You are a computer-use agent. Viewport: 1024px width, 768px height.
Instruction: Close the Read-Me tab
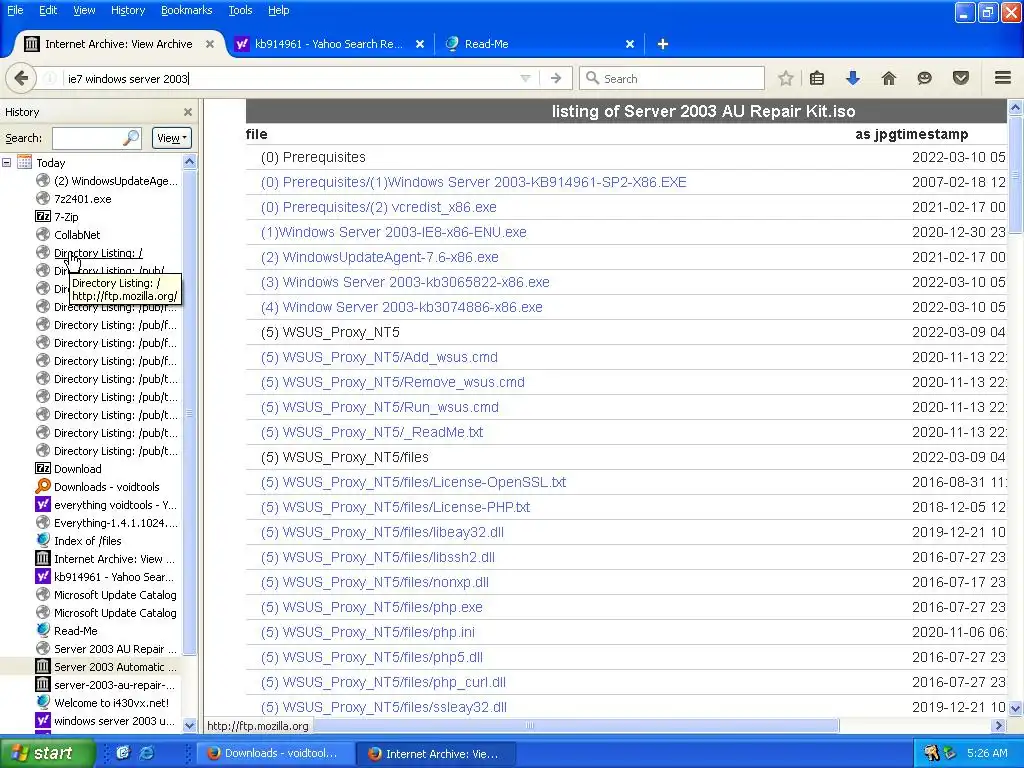pyautogui.click(x=630, y=44)
